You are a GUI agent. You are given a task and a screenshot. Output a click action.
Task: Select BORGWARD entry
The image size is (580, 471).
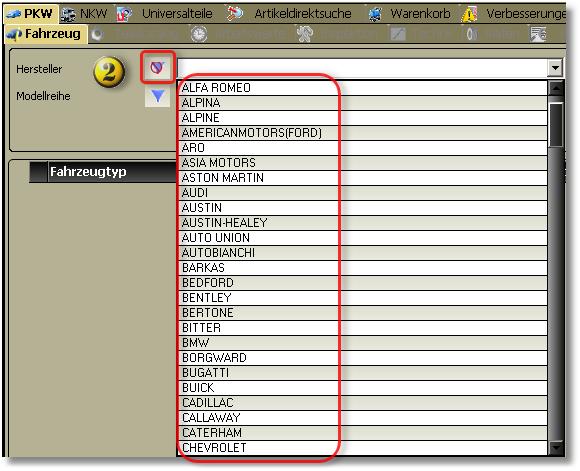[362, 358]
